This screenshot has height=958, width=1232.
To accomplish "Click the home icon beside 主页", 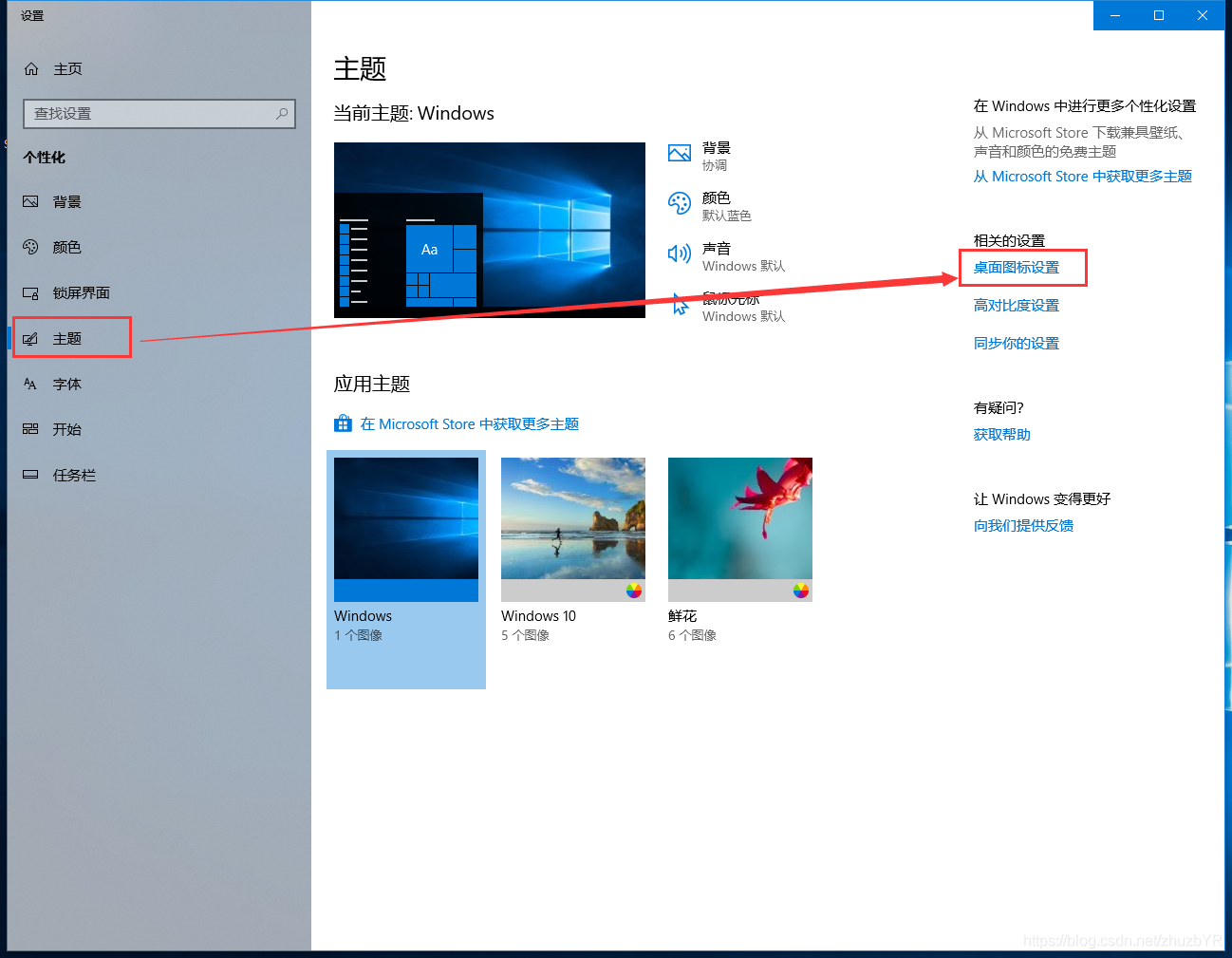I will (x=31, y=69).
